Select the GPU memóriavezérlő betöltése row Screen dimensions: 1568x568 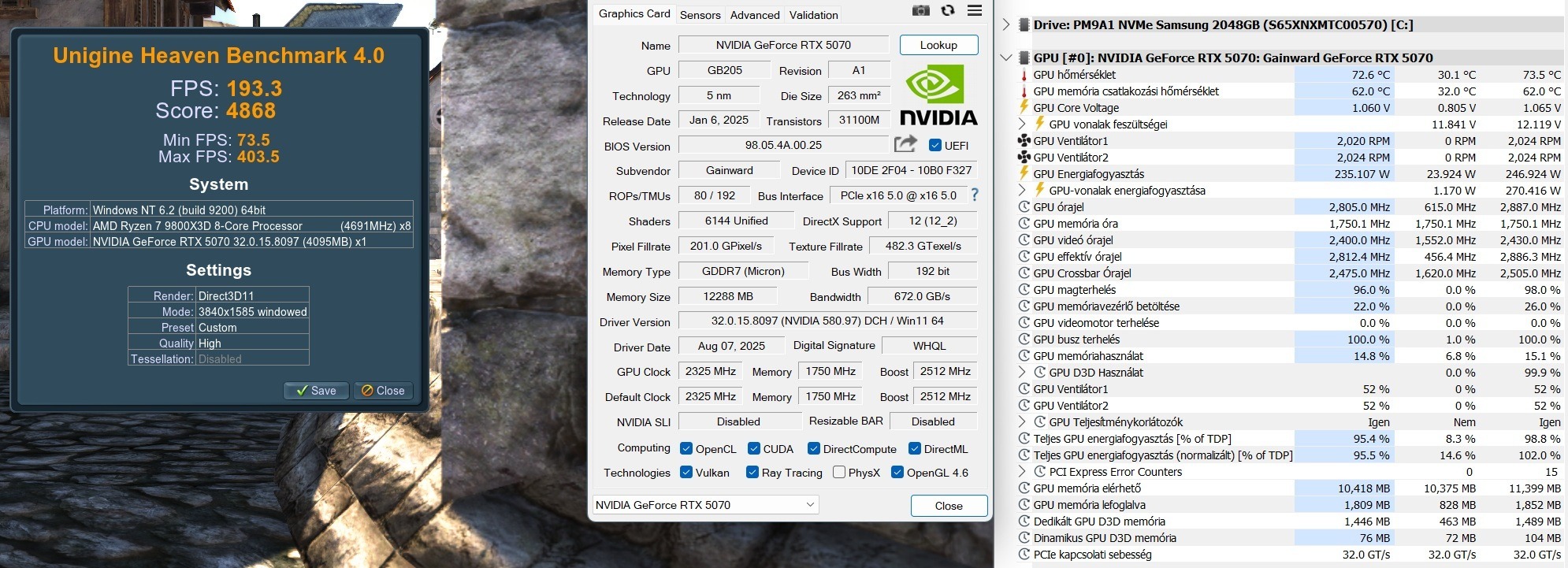pos(1289,306)
